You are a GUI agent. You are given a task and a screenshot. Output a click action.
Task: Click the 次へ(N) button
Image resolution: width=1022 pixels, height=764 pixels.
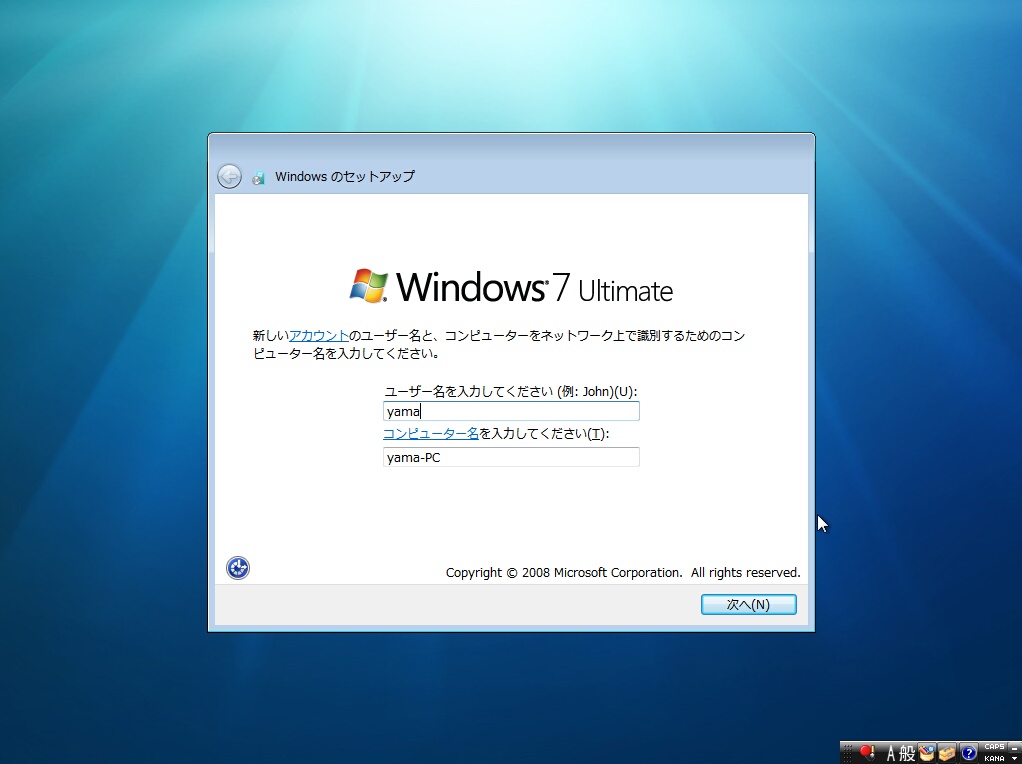click(748, 604)
